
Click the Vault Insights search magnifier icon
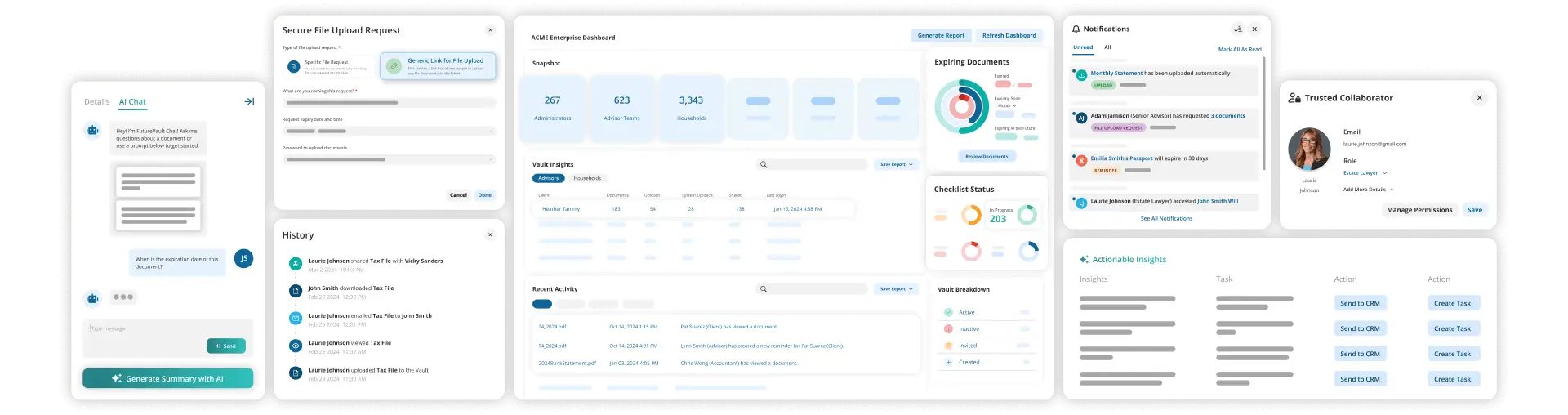pyautogui.click(x=764, y=165)
